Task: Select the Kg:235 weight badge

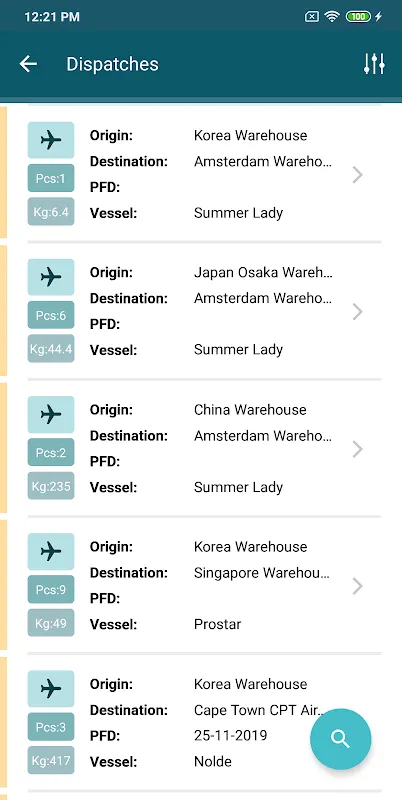Action: (x=51, y=486)
